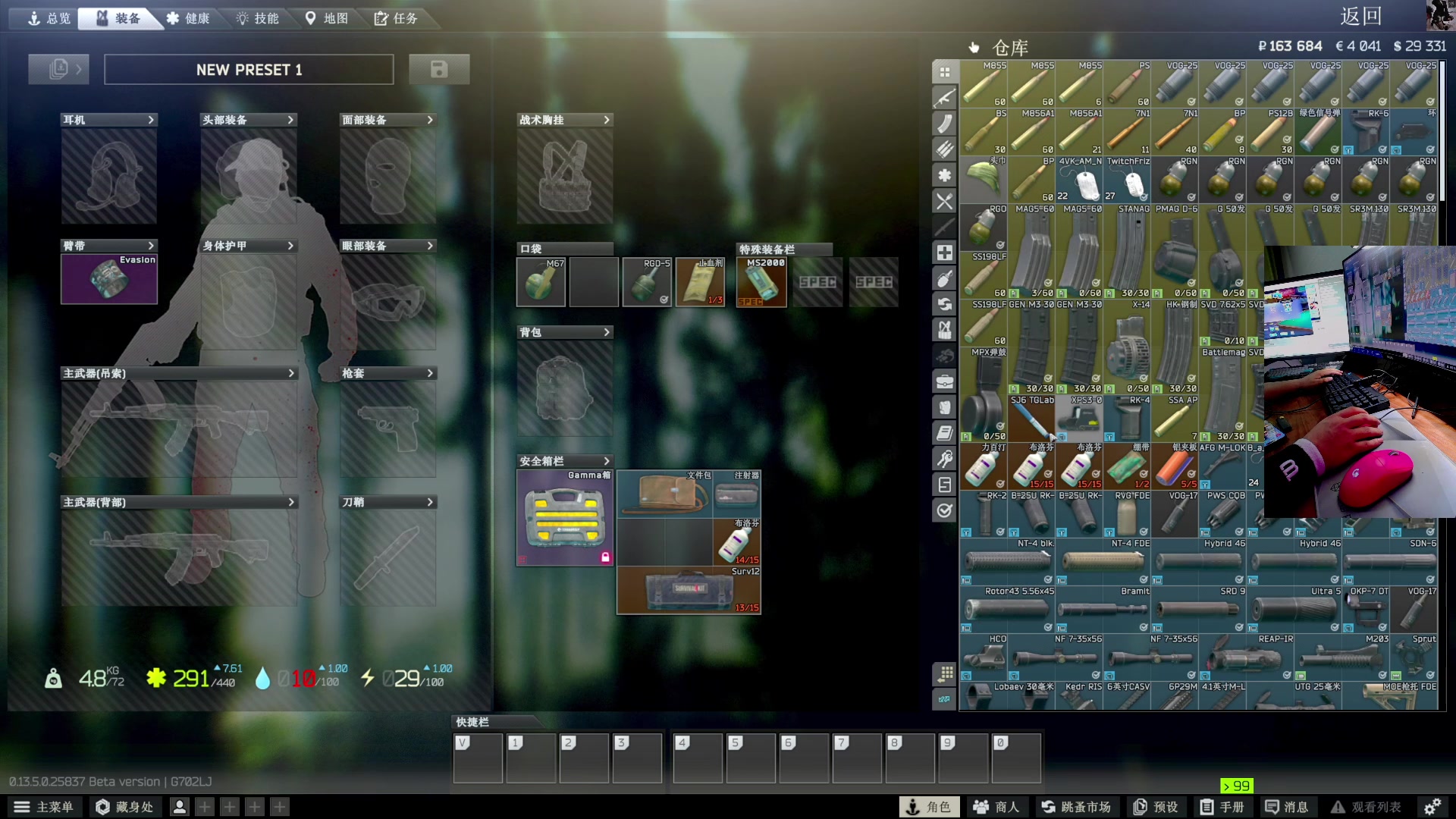Expand the 战术胸挂 tactical rig slot arrow
Viewport: 1456px width, 819px height.
[607, 120]
